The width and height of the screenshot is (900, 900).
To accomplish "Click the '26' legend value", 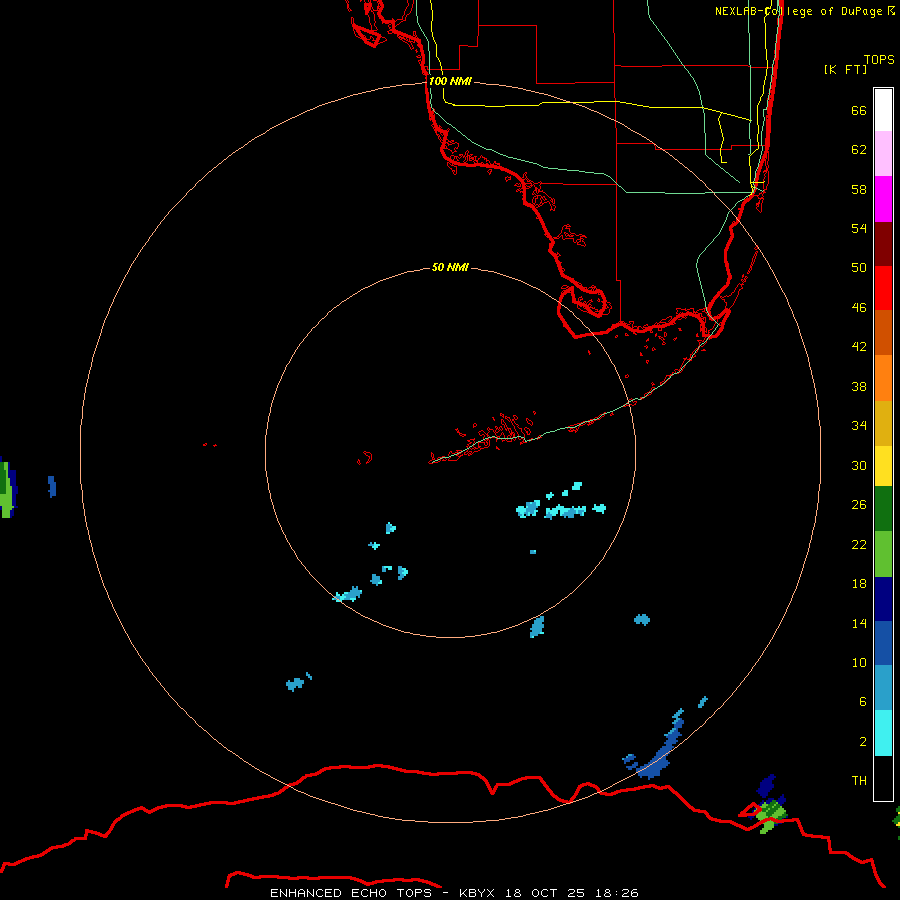I will coord(859,505).
